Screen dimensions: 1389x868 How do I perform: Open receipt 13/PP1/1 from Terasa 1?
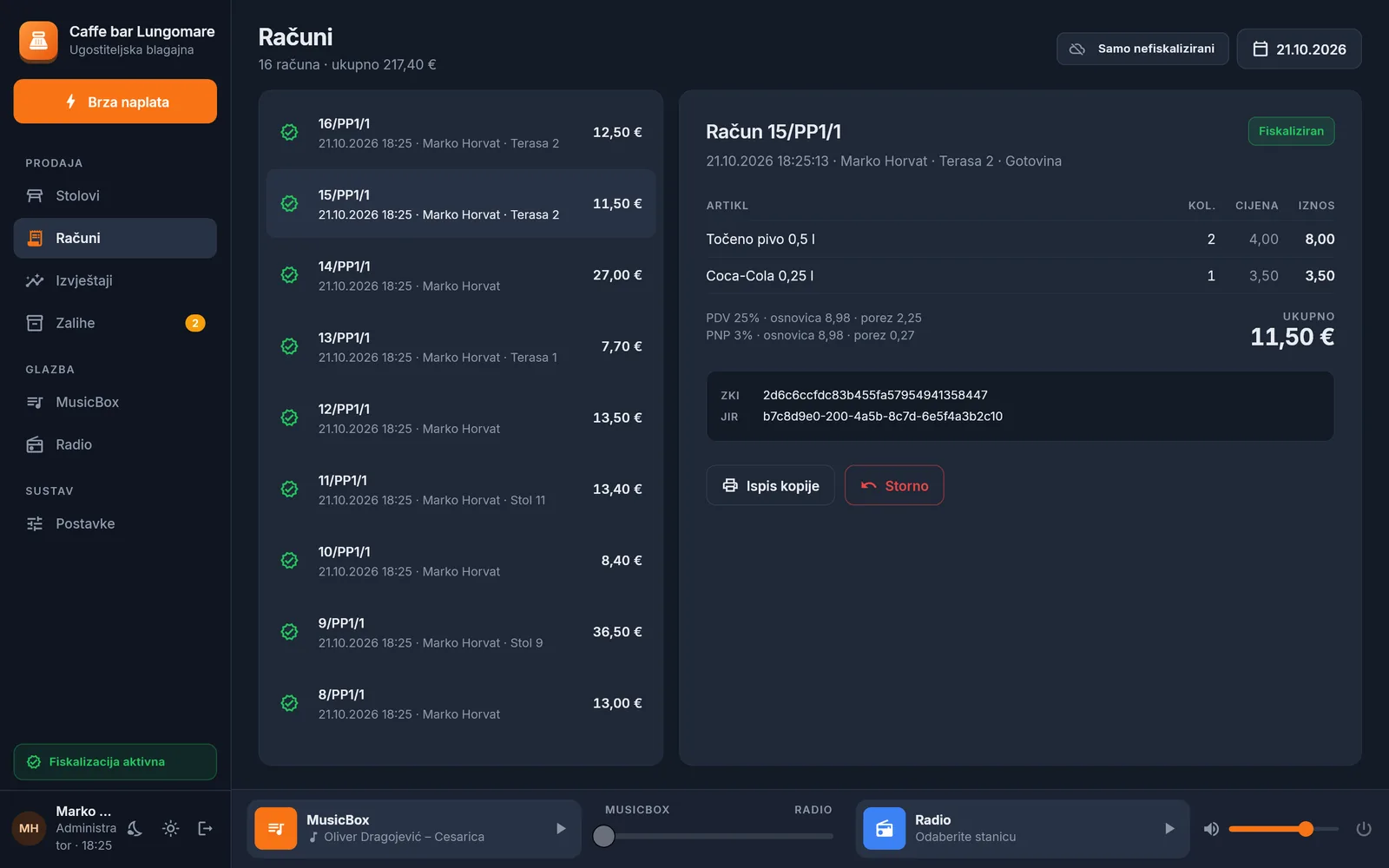click(461, 346)
